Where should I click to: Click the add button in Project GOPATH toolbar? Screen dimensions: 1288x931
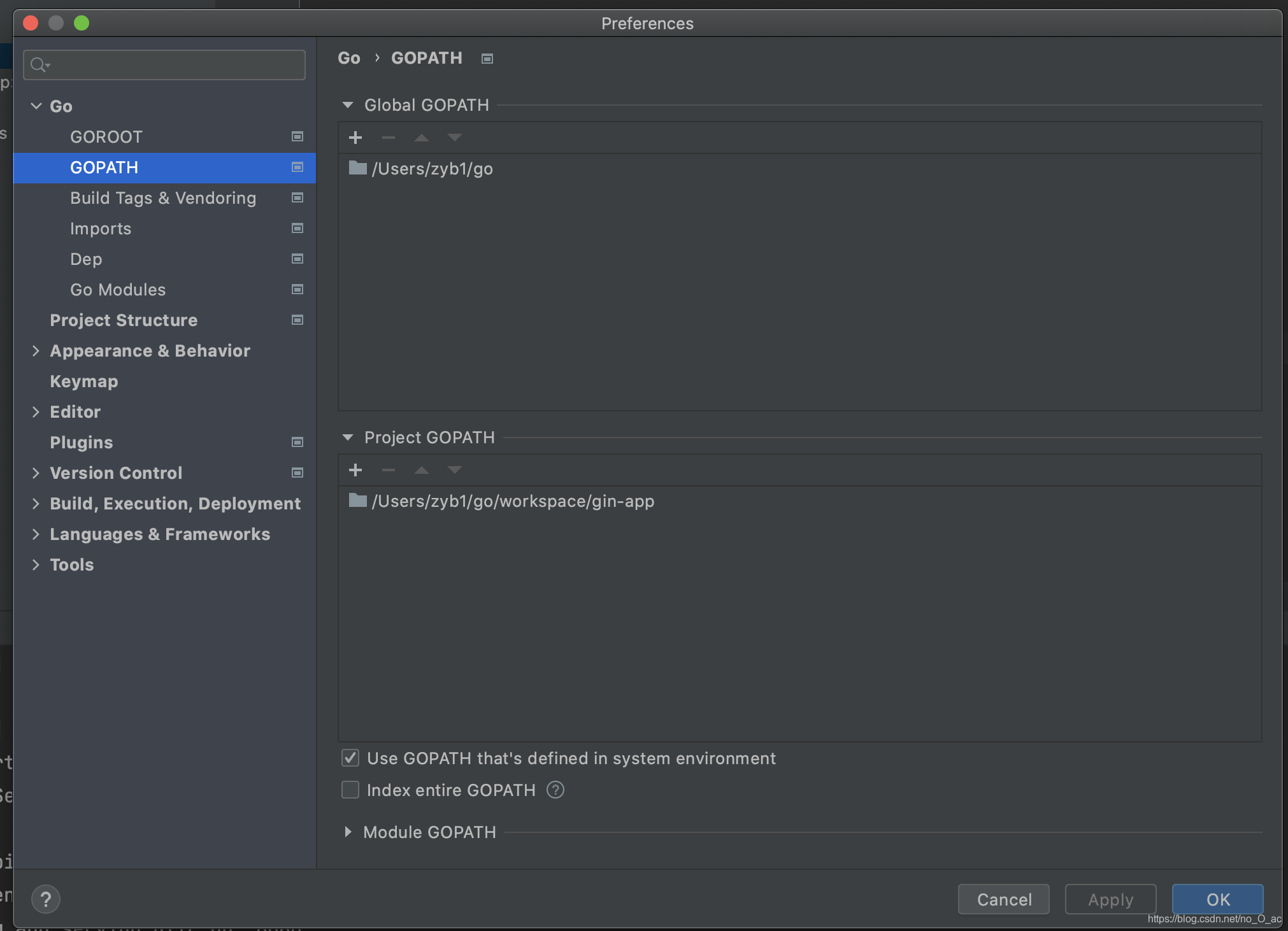(355, 470)
